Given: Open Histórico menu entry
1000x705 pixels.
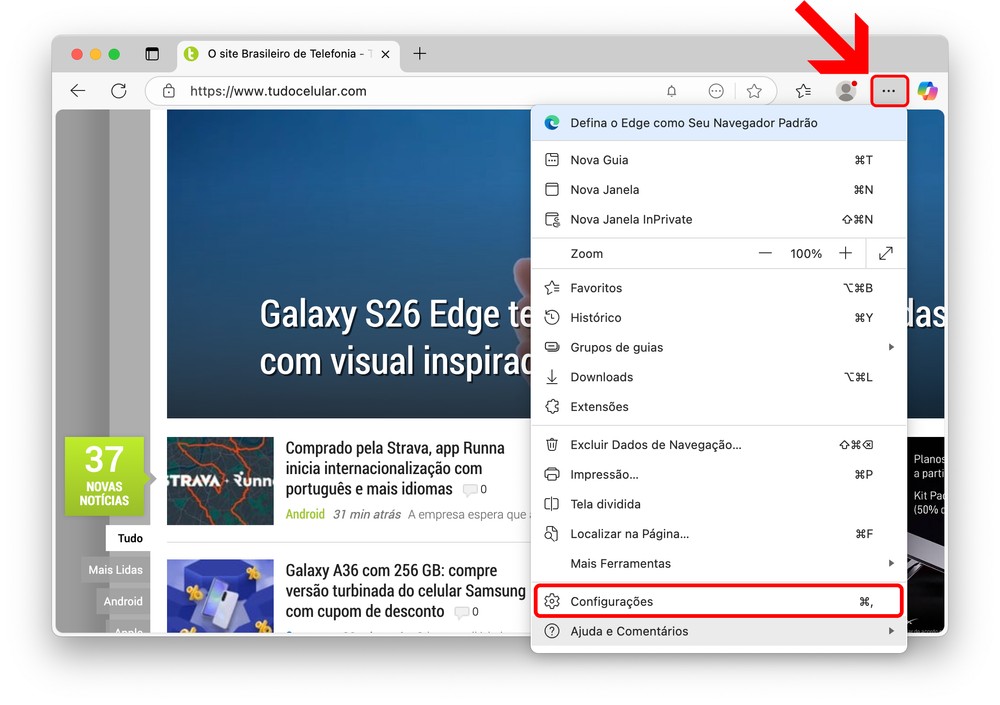Looking at the screenshot, I should point(719,317).
